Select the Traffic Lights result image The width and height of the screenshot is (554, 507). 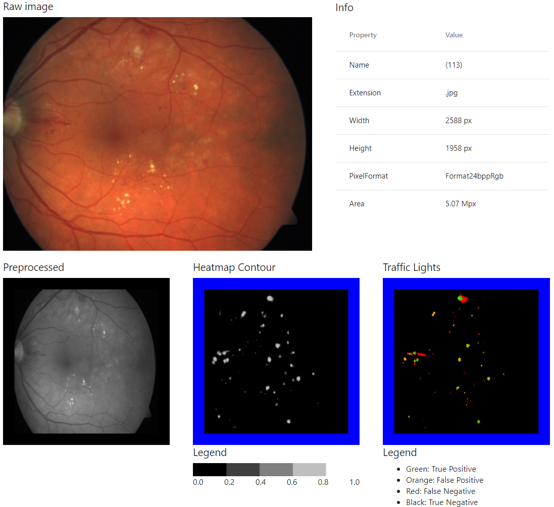466,361
